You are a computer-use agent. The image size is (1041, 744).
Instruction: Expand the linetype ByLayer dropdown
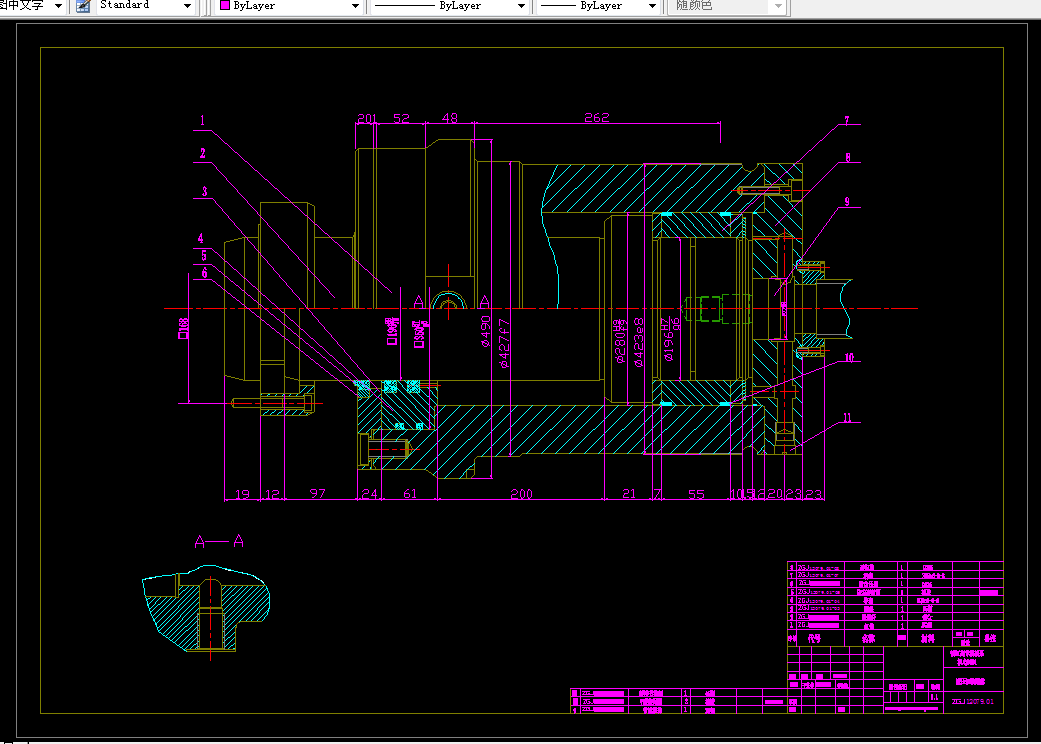[x=520, y=6]
